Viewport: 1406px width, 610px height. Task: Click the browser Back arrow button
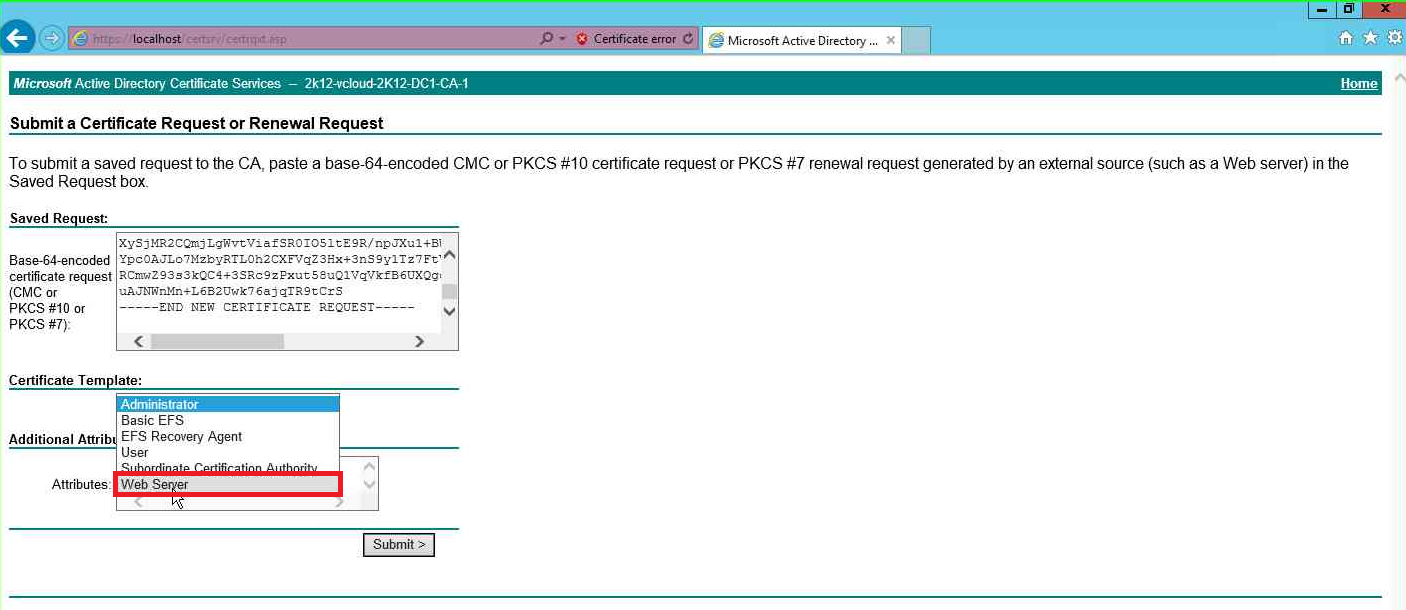click(x=18, y=39)
